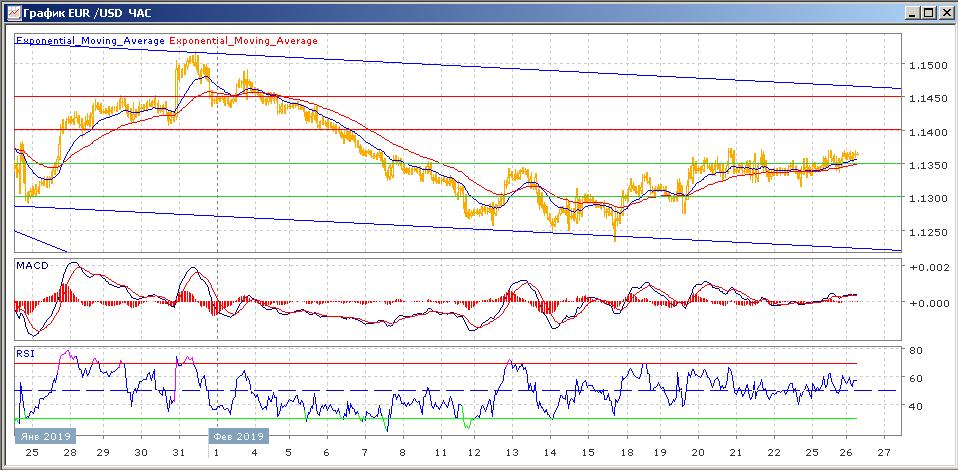
Task: Click the RSI 80 scale label
Action: [x=916, y=350]
